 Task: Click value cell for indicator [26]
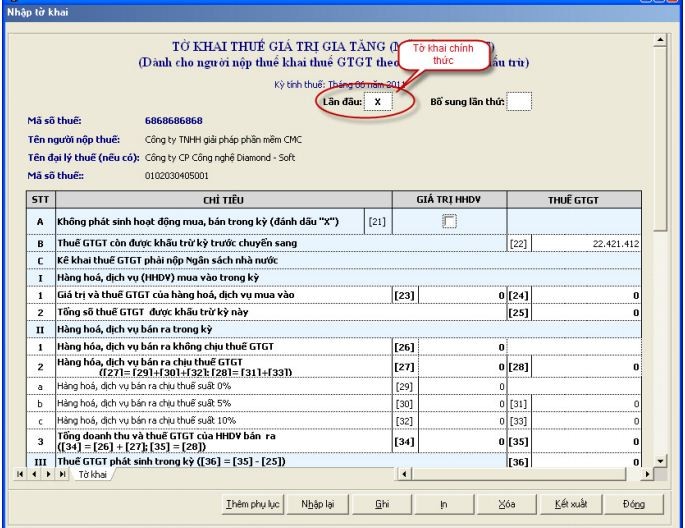[x=462, y=347]
